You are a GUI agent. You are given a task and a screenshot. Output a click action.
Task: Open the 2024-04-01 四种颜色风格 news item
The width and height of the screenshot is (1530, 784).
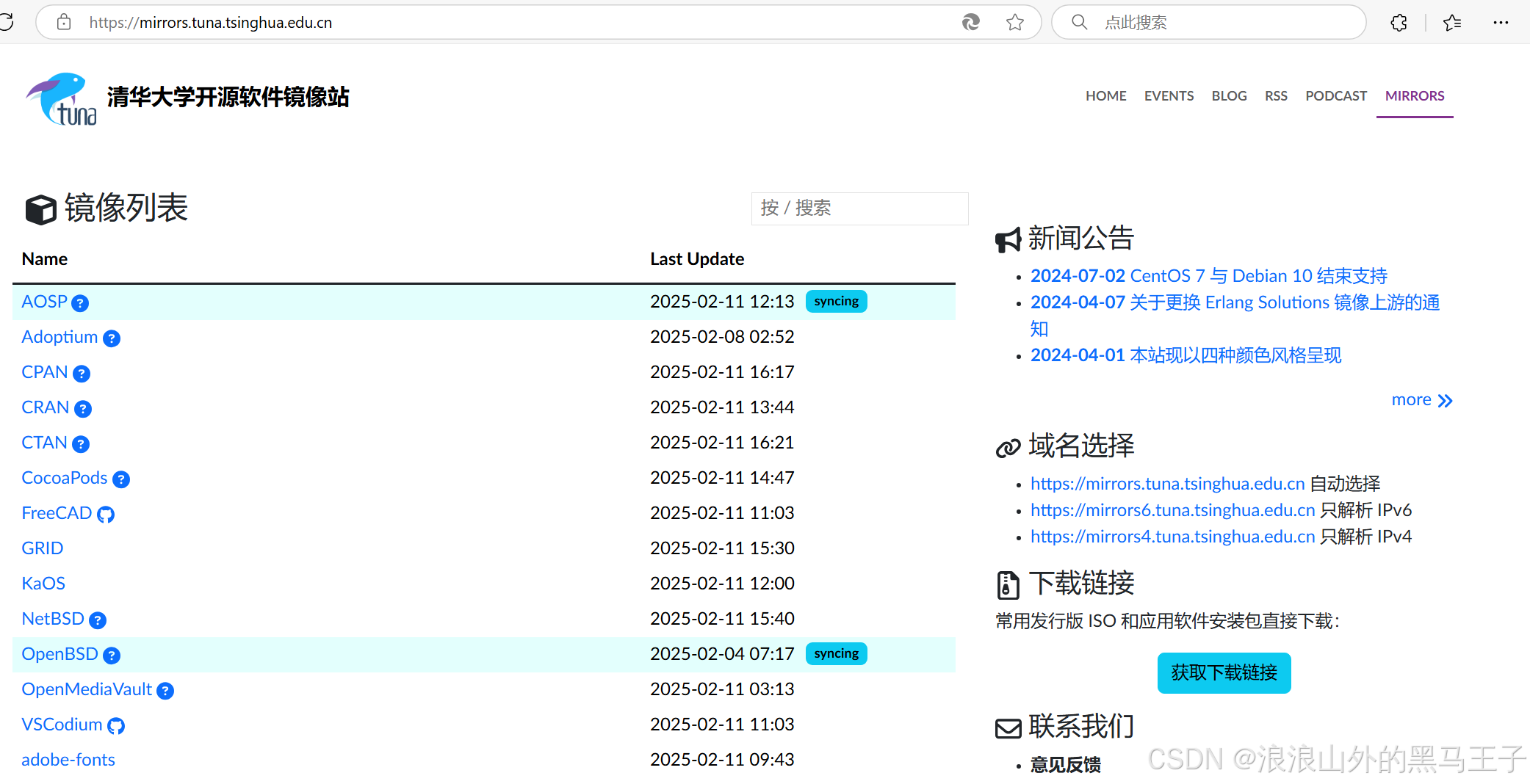(x=1186, y=355)
